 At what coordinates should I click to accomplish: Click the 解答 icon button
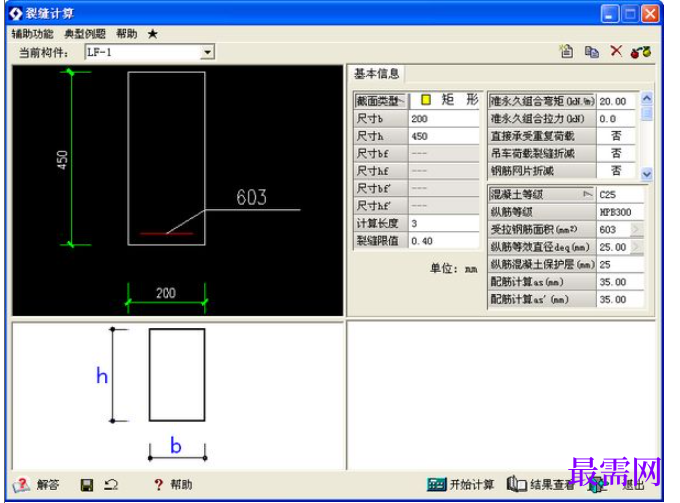(x=36, y=484)
